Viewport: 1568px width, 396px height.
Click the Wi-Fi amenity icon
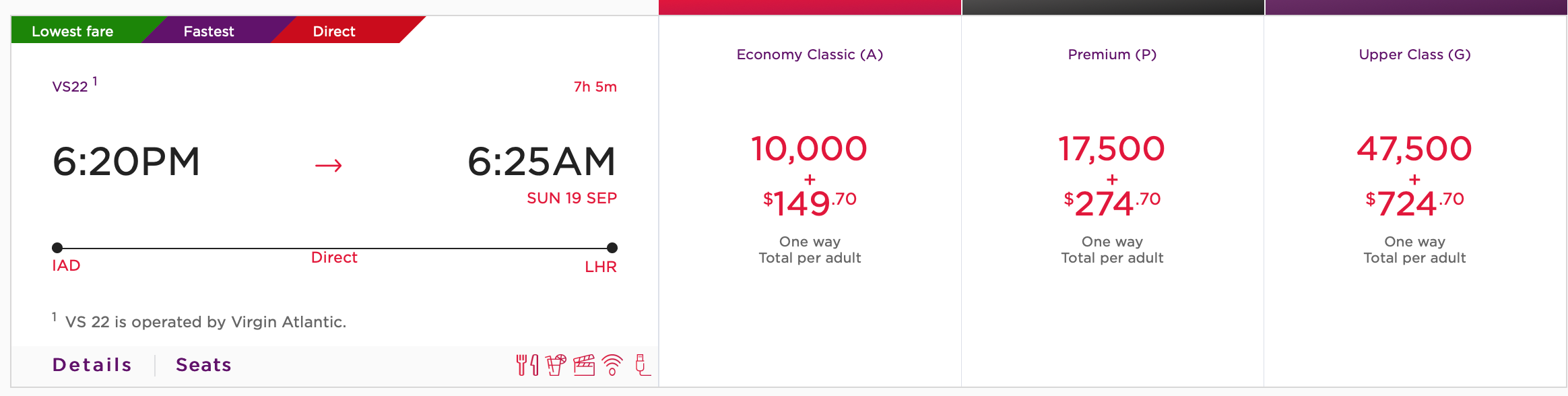pyautogui.click(x=612, y=365)
